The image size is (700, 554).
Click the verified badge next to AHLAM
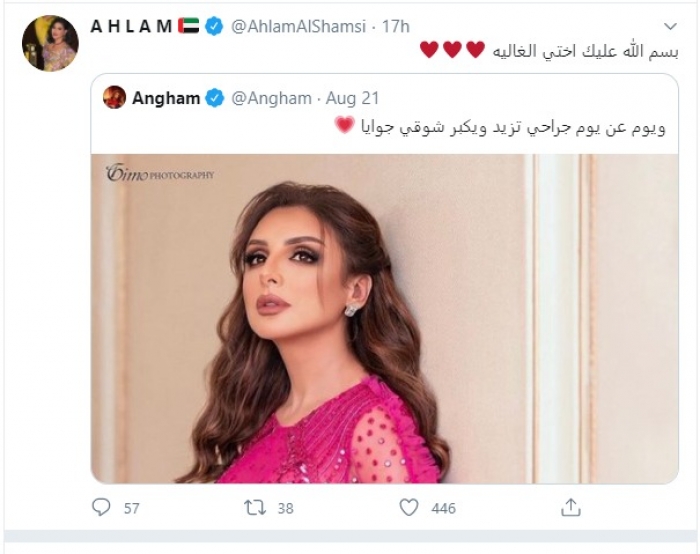point(214,26)
